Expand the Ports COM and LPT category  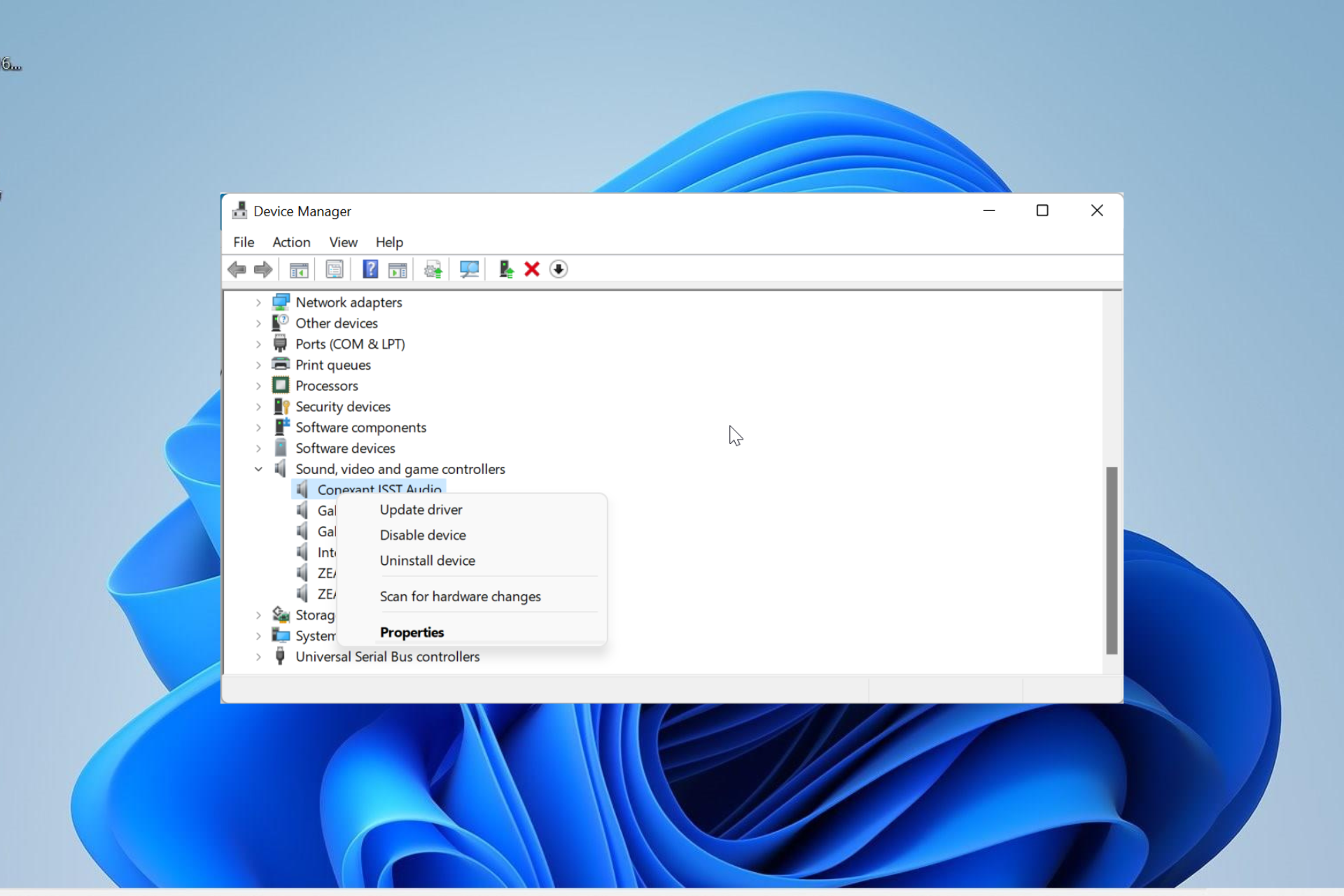coord(259,344)
